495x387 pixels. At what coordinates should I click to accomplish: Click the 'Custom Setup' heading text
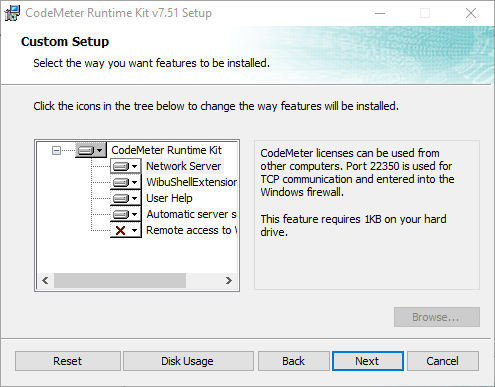(x=65, y=42)
